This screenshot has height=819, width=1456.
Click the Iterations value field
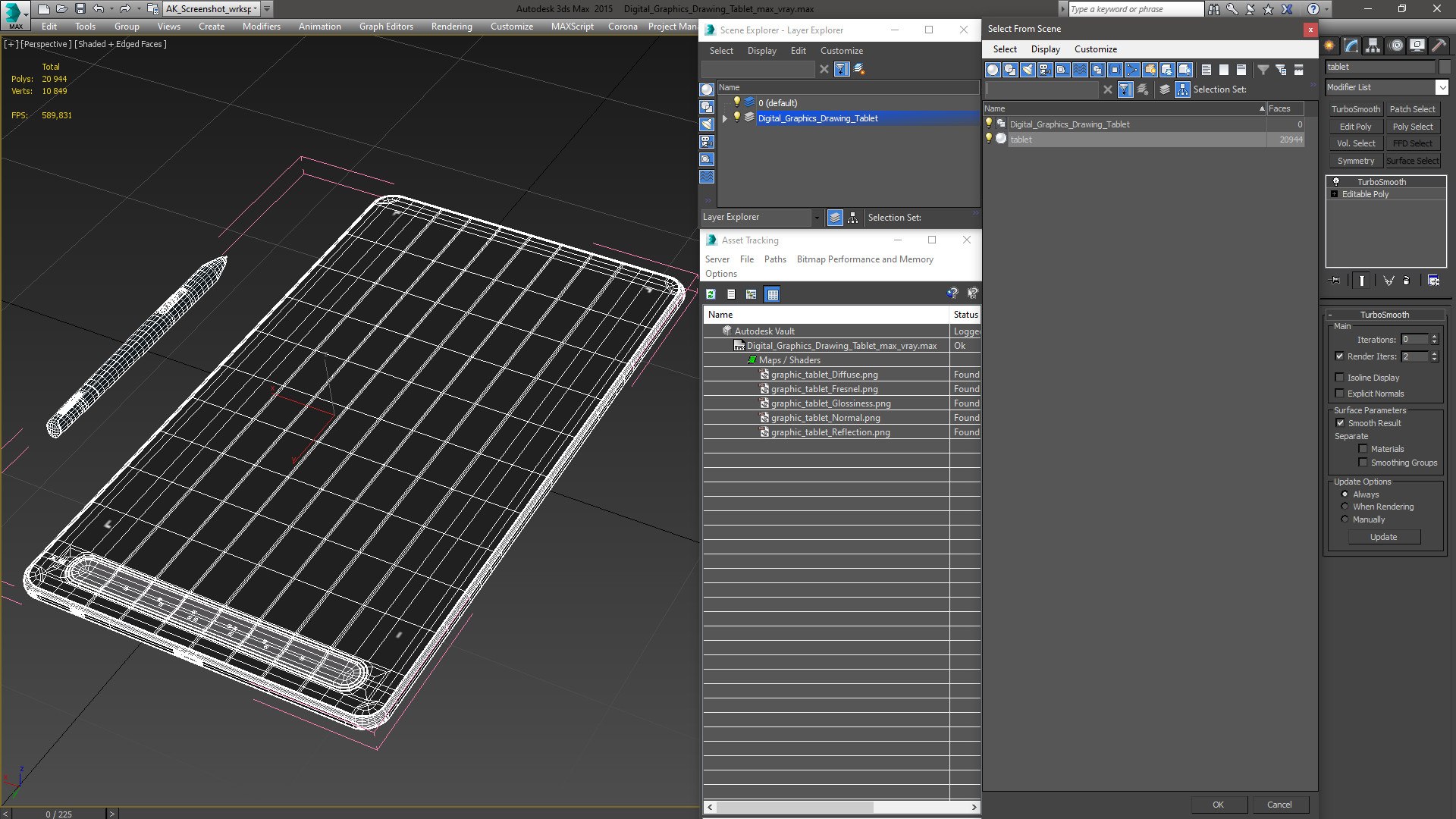click(1414, 340)
